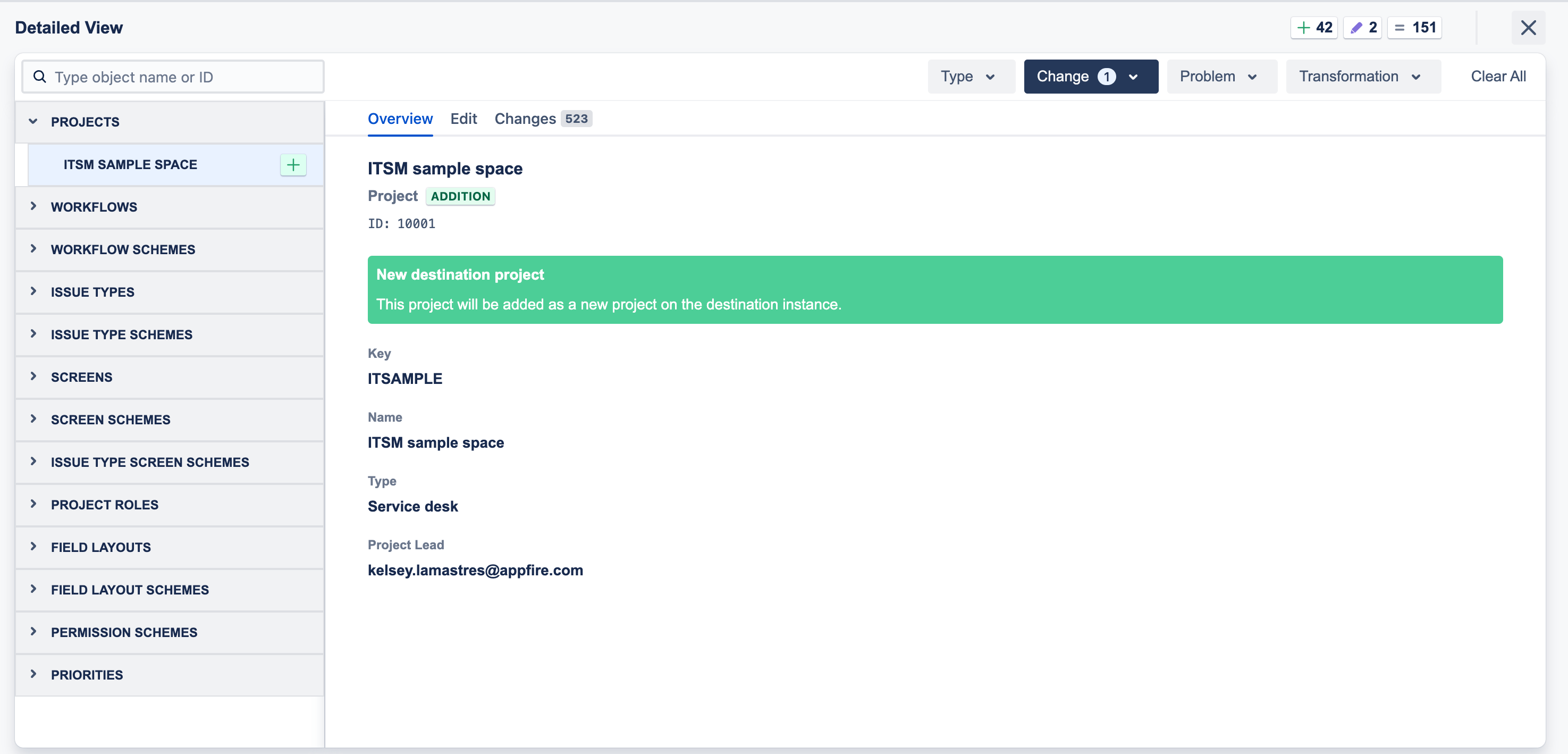The image size is (1568, 754).
Task: Open the Type filter dropdown
Action: (971, 77)
